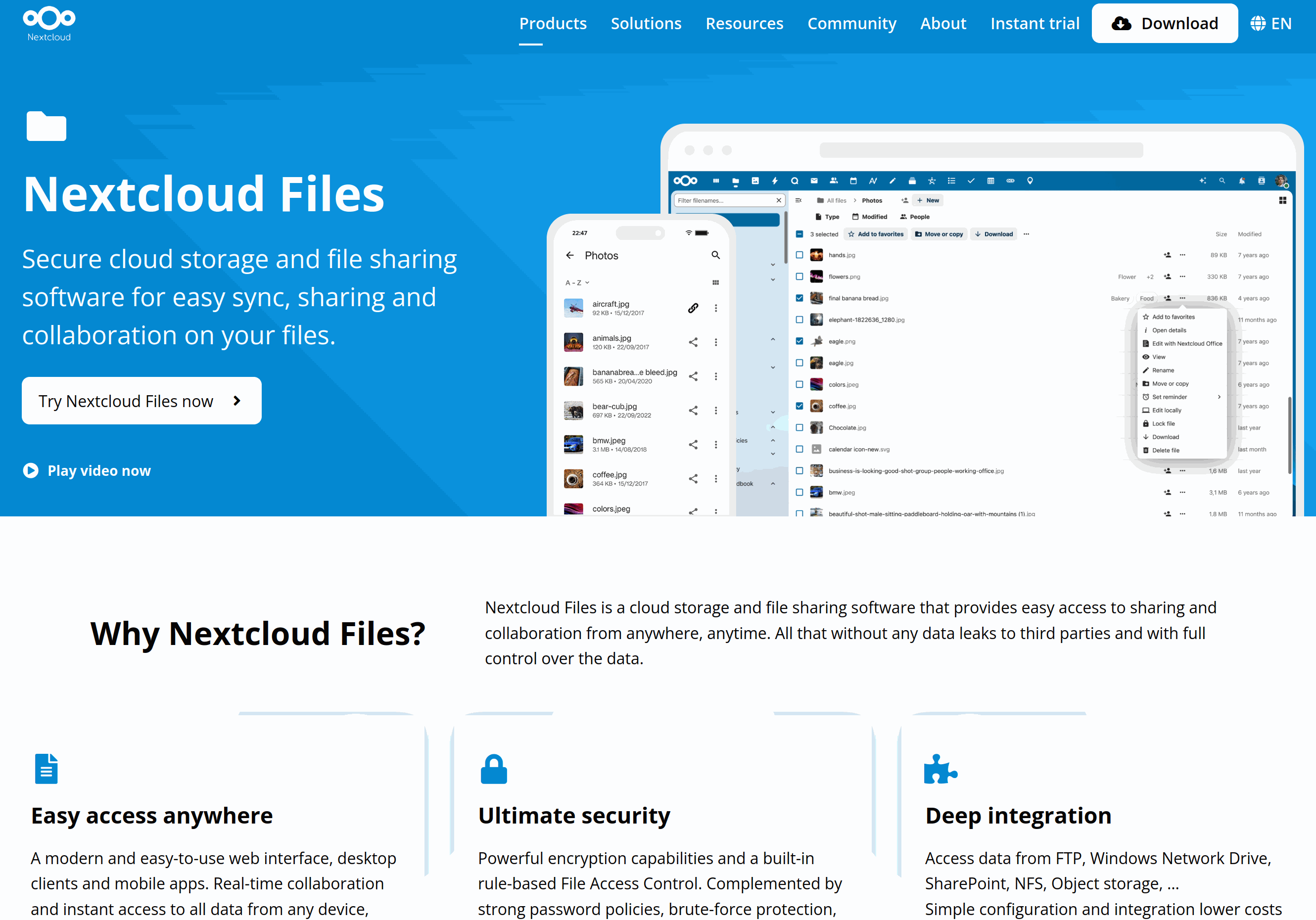Image resolution: width=1316 pixels, height=920 pixels.
Task: Open the A-Z sort dropdown
Action: click(577, 282)
